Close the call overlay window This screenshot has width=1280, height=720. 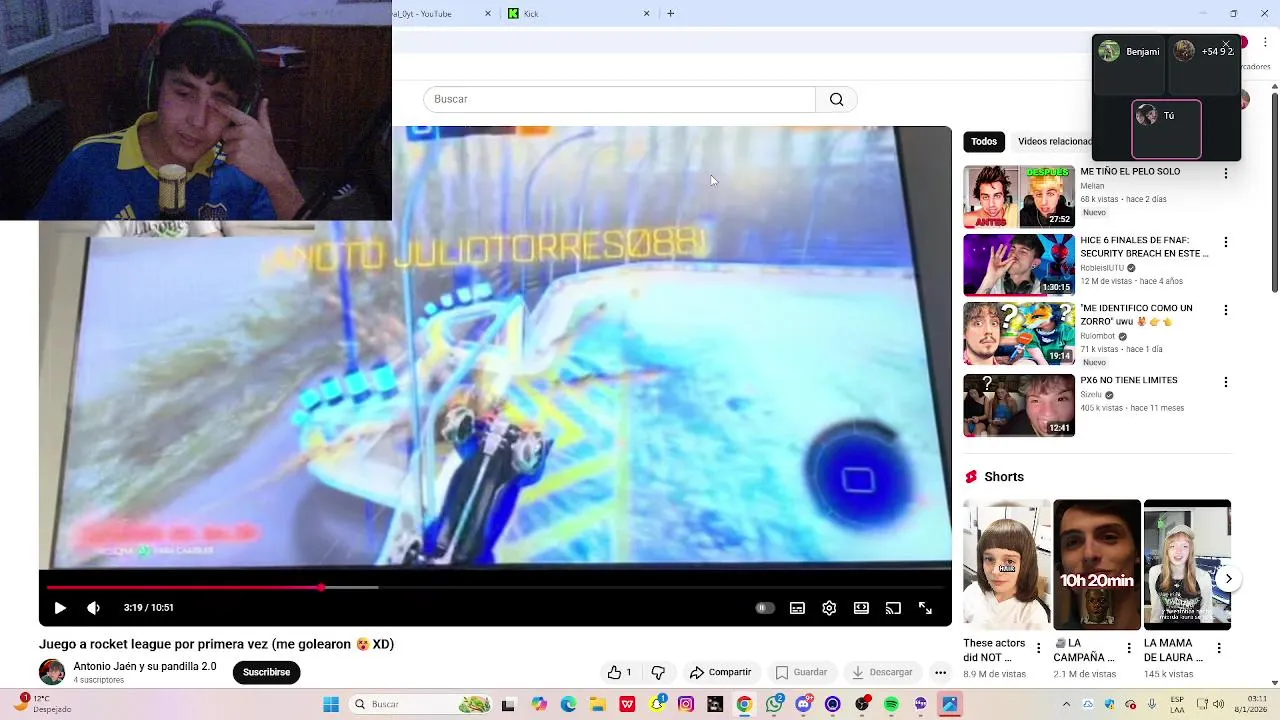tap(1225, 44)
